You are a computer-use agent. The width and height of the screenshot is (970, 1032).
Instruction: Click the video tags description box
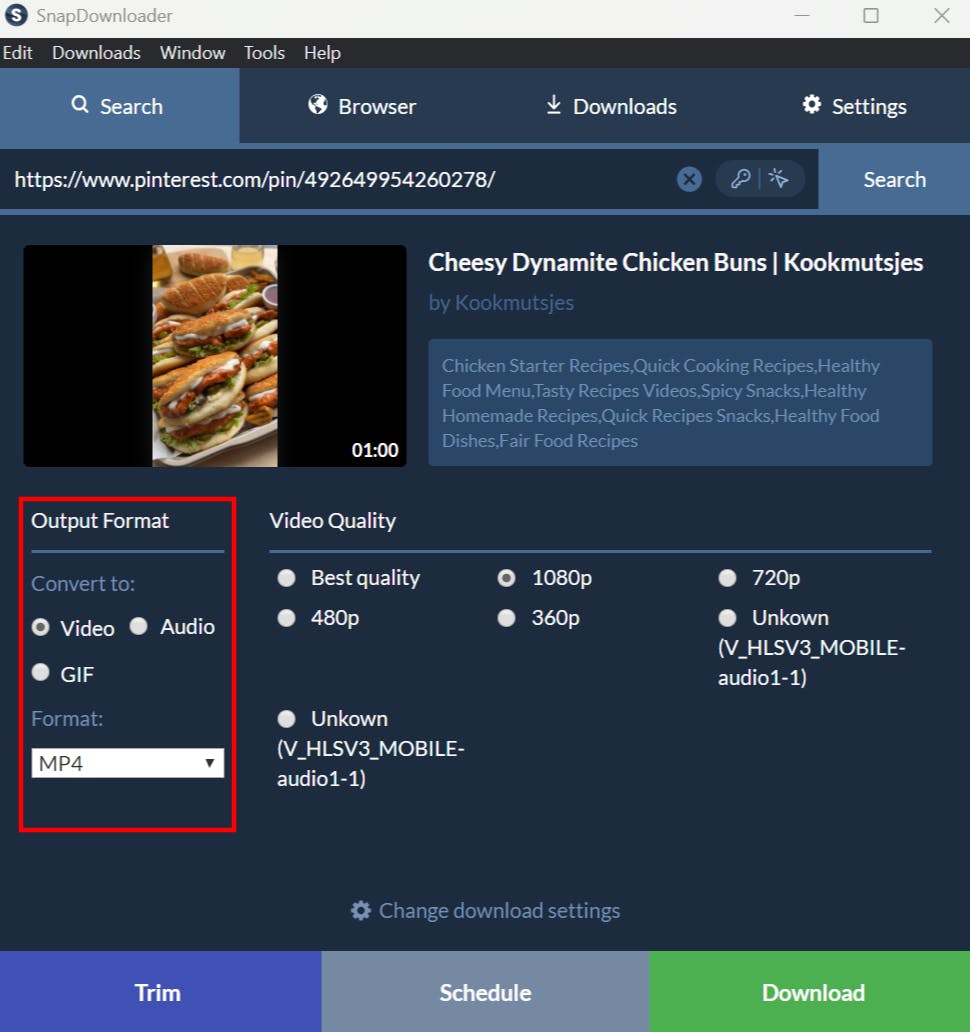click(x=680, y=403)
